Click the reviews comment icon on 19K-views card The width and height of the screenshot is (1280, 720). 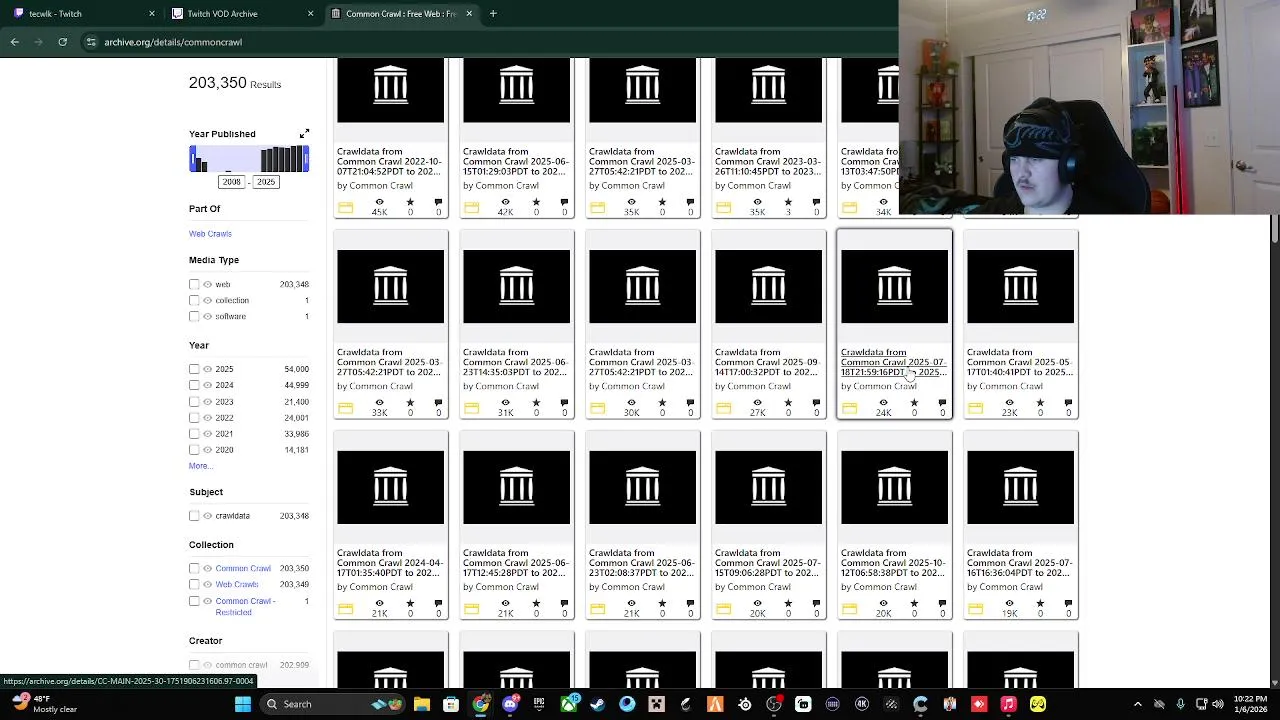[x=1068, y=603]
